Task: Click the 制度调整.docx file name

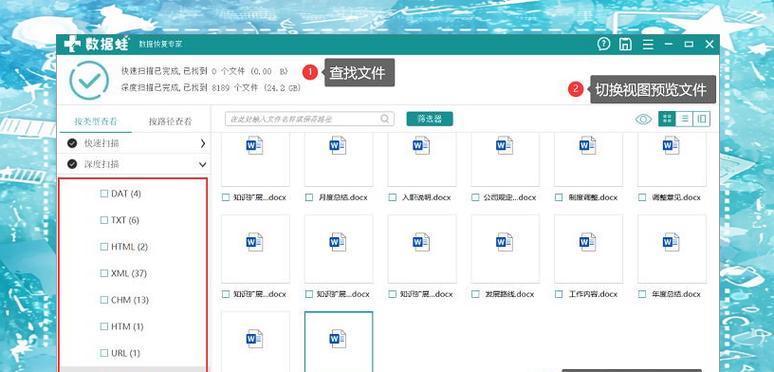Action: pos(592,197)
